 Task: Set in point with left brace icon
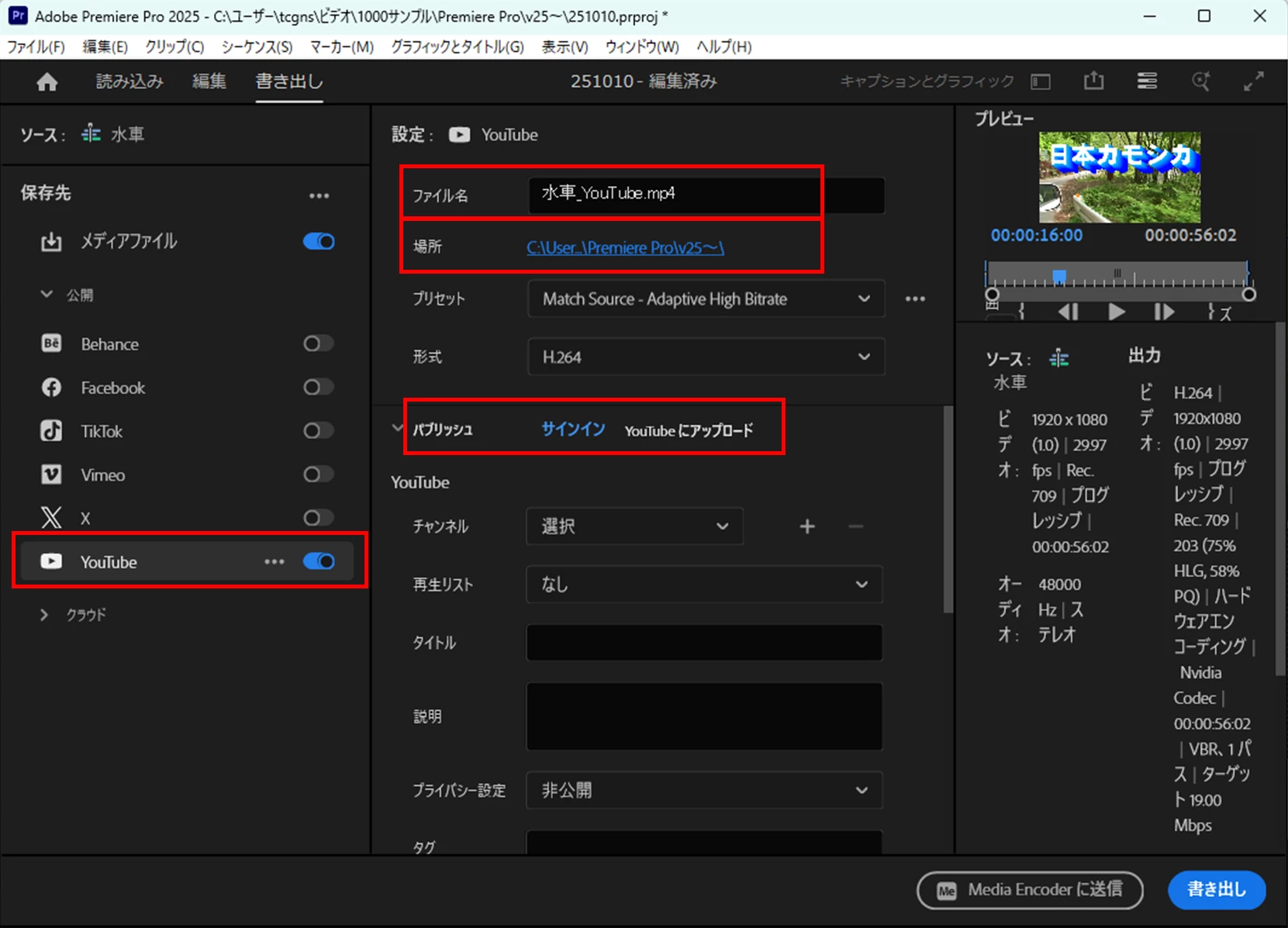(1022, 312)
